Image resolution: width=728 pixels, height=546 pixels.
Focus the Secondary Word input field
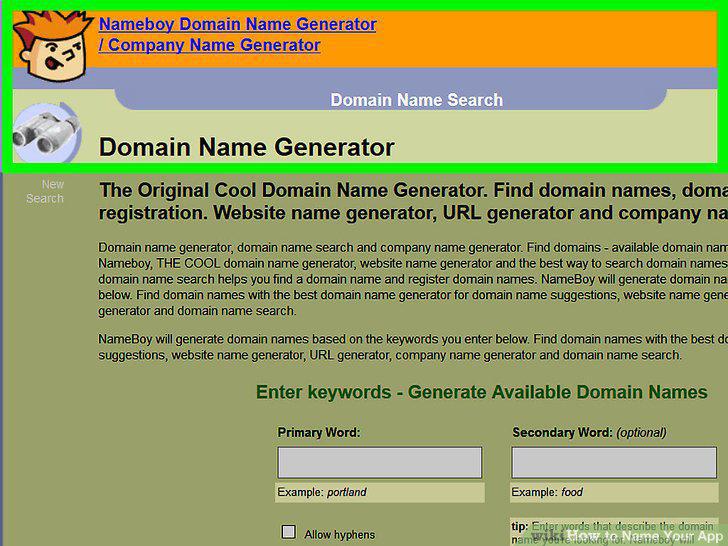click(614, 462)
